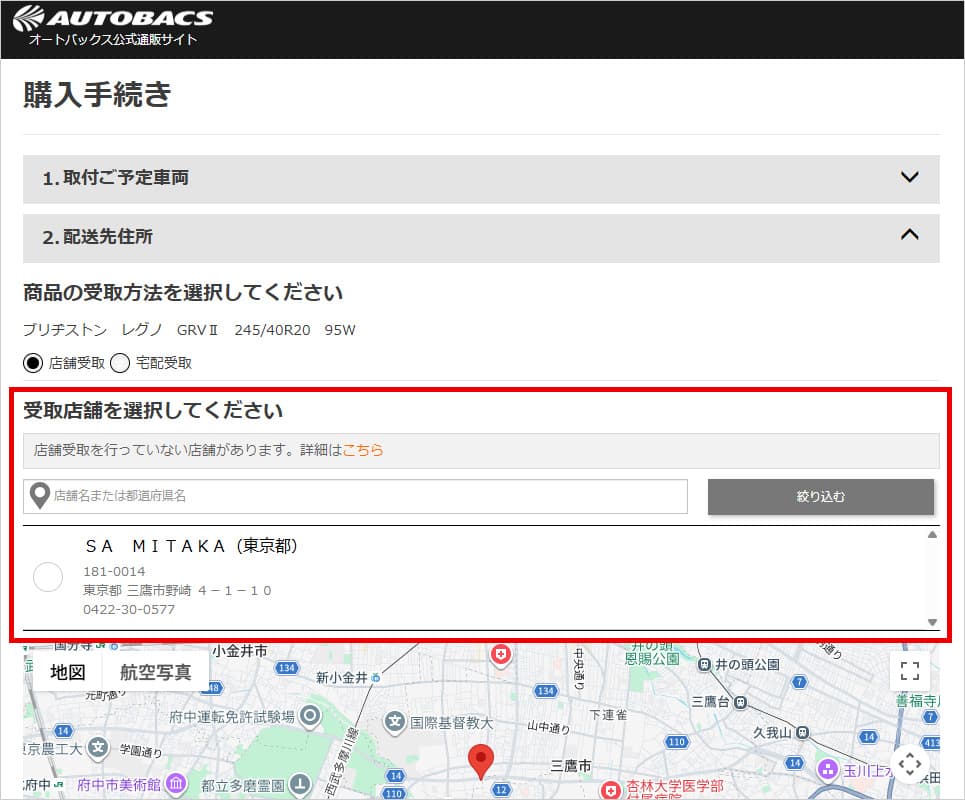Click the 三鷹市 label on map
The height and width of the screenshot is (800, 965).
571,766
